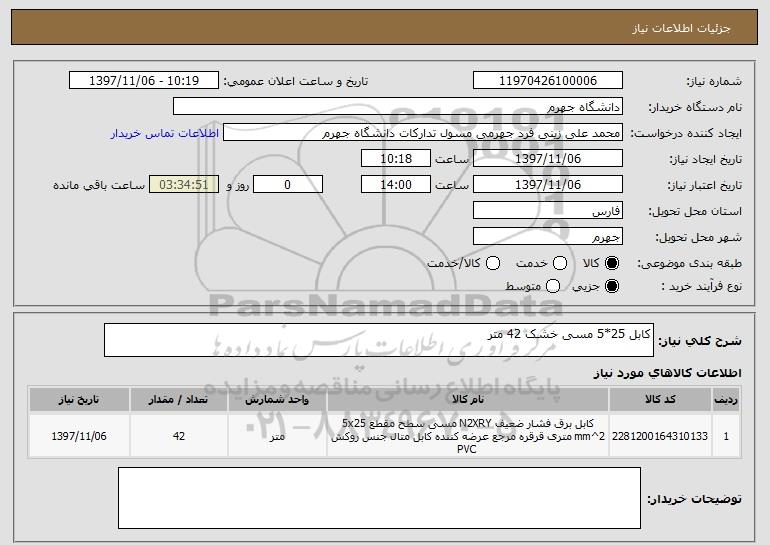Click the unit cell متر
This screenshot has width=770, height=545.
coord(277,436)
